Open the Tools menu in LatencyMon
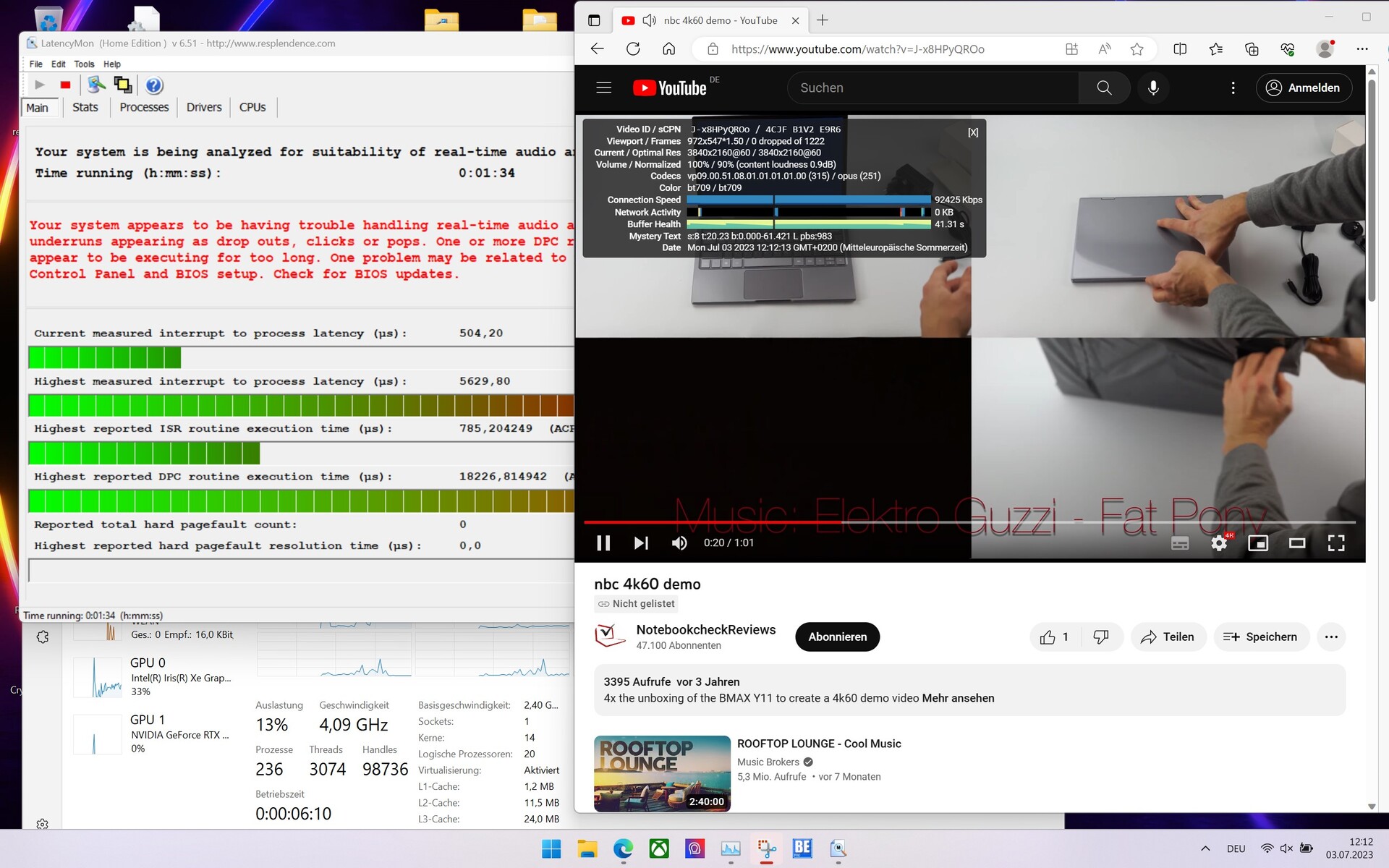This screenshot has height=868, width=1389. 84,64
